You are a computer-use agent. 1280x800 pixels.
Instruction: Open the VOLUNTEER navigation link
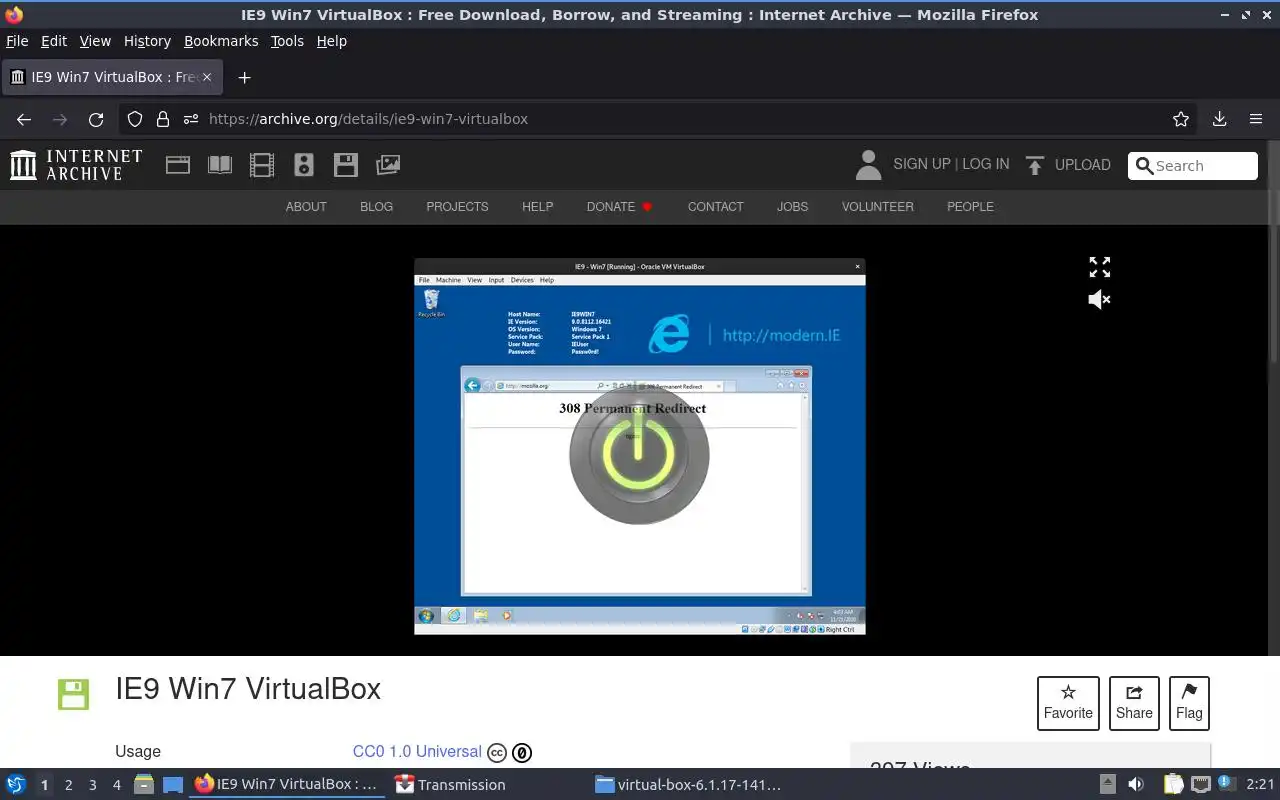pos(877,207)
